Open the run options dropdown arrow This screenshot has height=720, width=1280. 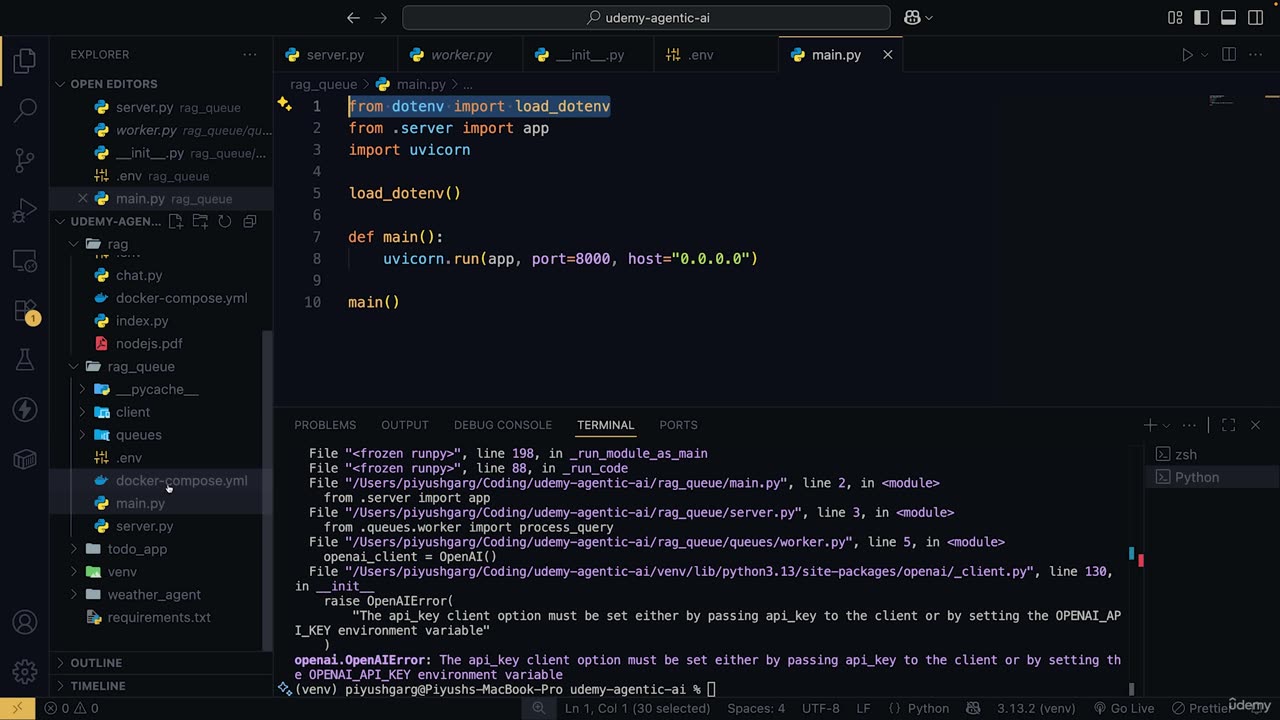click(1204, 55)
